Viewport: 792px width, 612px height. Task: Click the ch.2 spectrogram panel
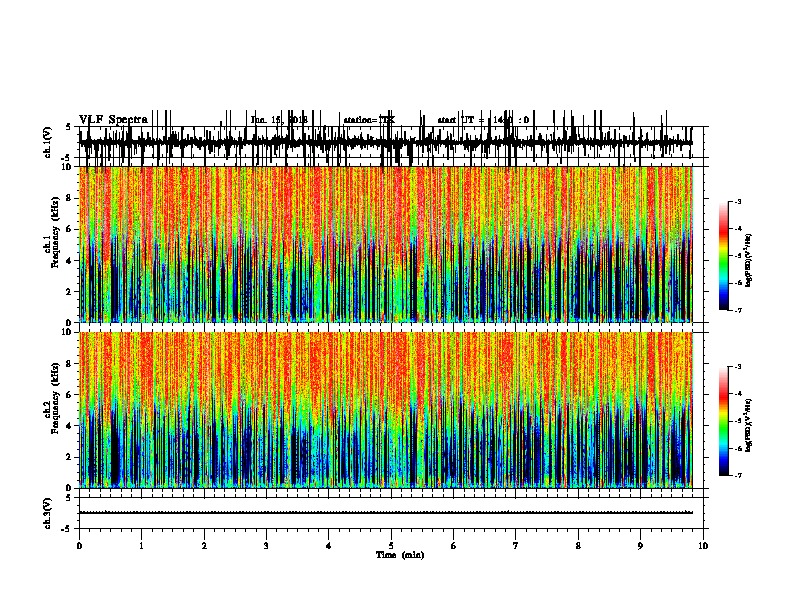tap(386, 410)
